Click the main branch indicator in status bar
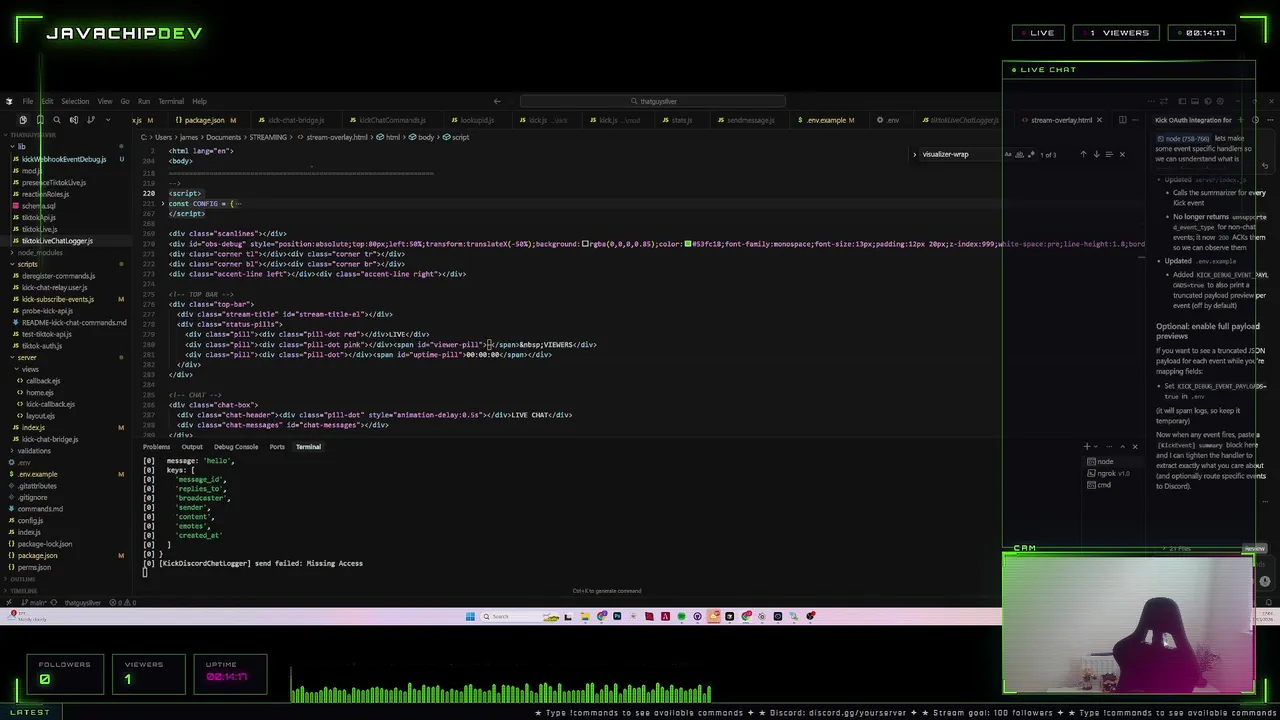Viewport: 1280px width, 720px height. click(35, 603)
